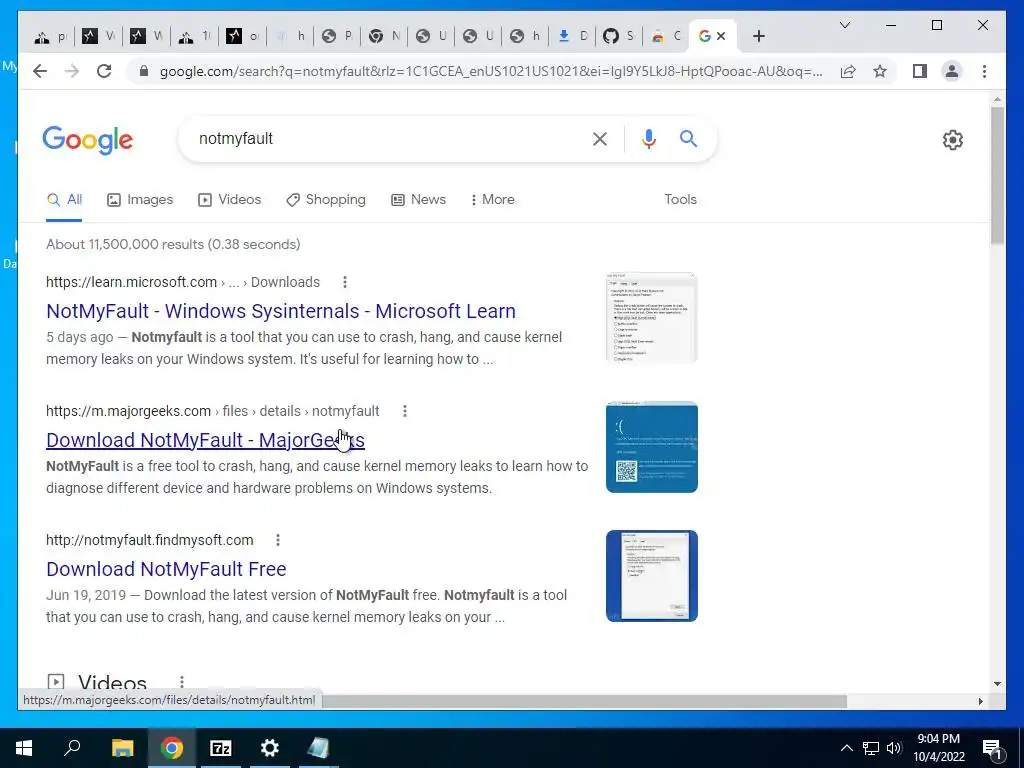Switch to the Chrome Web Store tab
This screenshot has width=1024, height=768.
coord(666,37)
